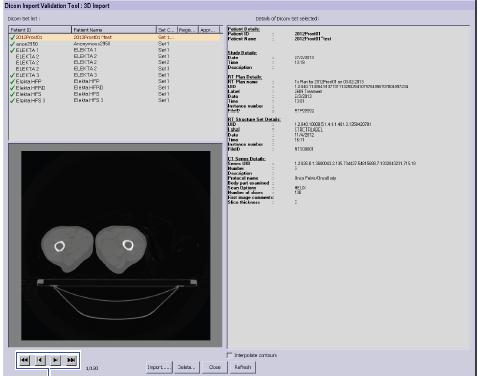
Task: Click the Delete button
Action: [187, 367]
